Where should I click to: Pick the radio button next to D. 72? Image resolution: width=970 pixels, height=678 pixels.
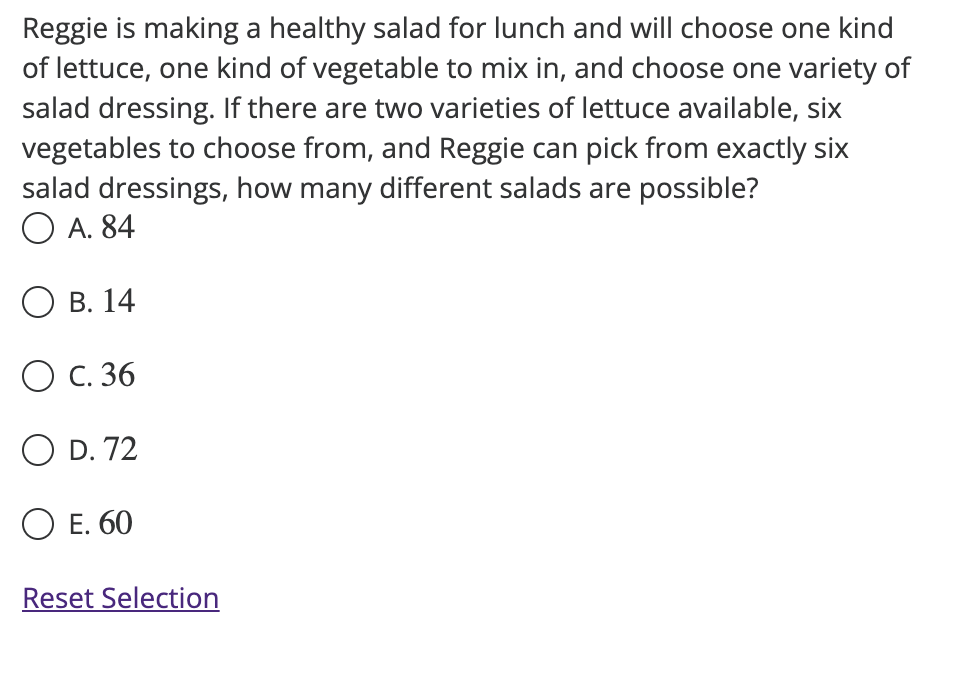click(x=37, y=450)
